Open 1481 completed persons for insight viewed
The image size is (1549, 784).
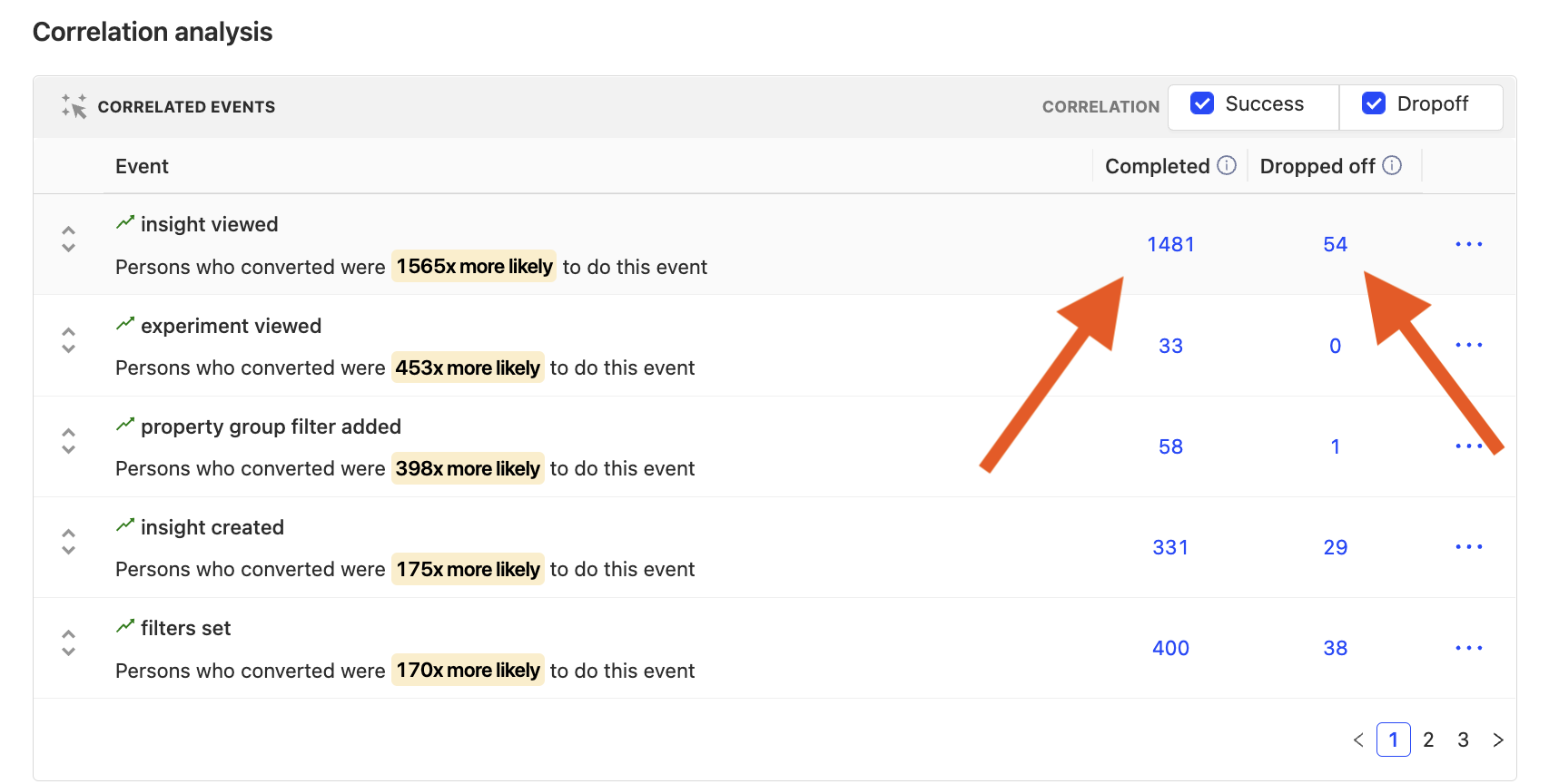[1170, 244]
